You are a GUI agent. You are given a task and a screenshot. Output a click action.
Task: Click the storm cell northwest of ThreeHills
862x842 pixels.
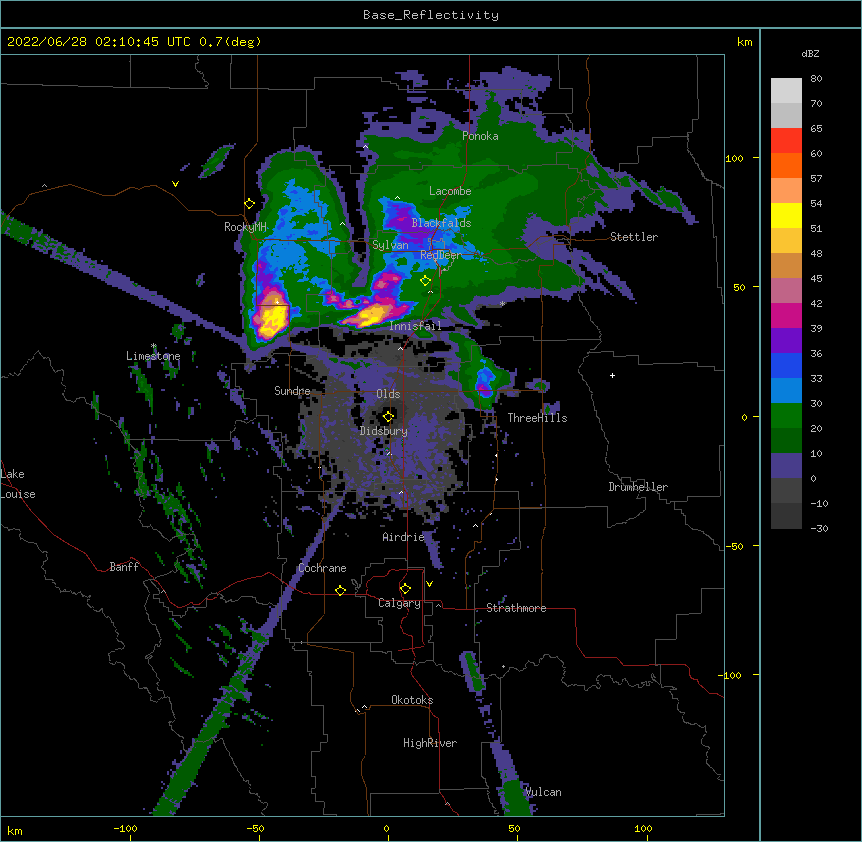point(484,382)
